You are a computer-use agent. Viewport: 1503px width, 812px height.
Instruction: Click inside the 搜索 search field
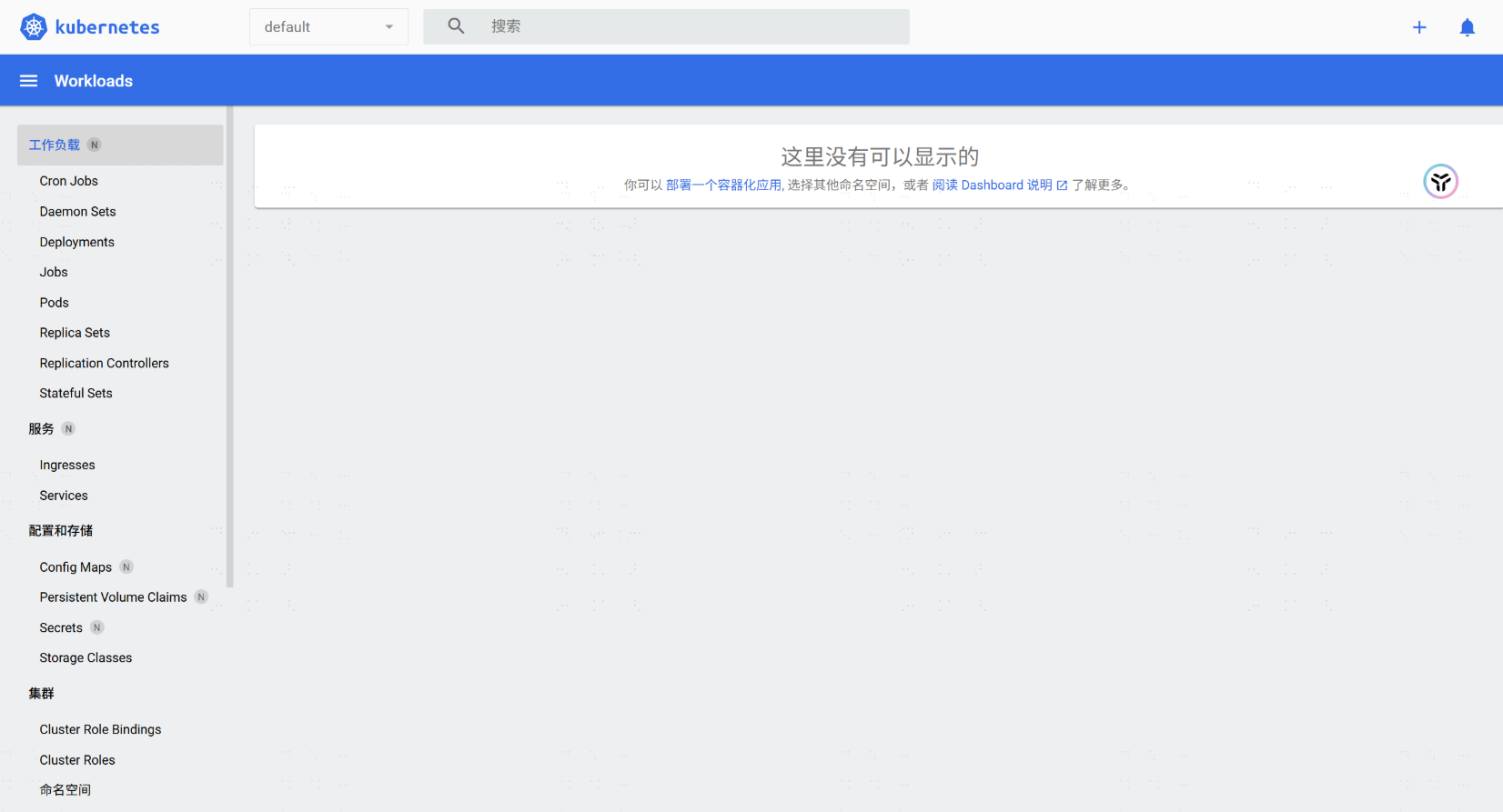691,26
